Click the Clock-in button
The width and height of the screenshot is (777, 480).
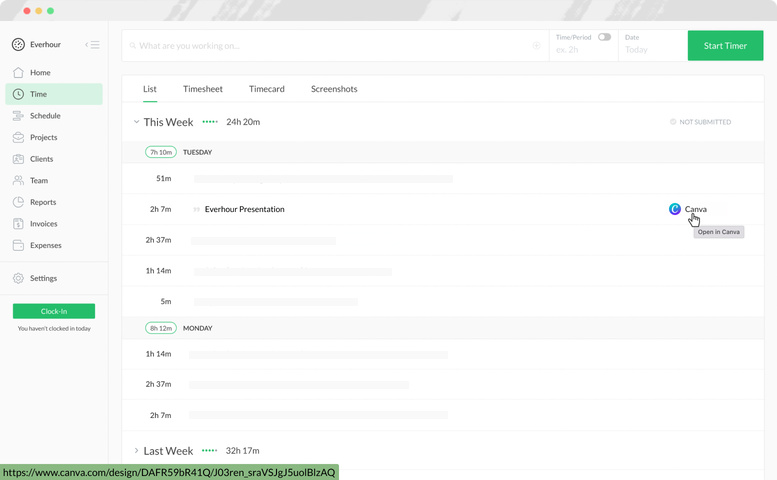coord(54,311)
